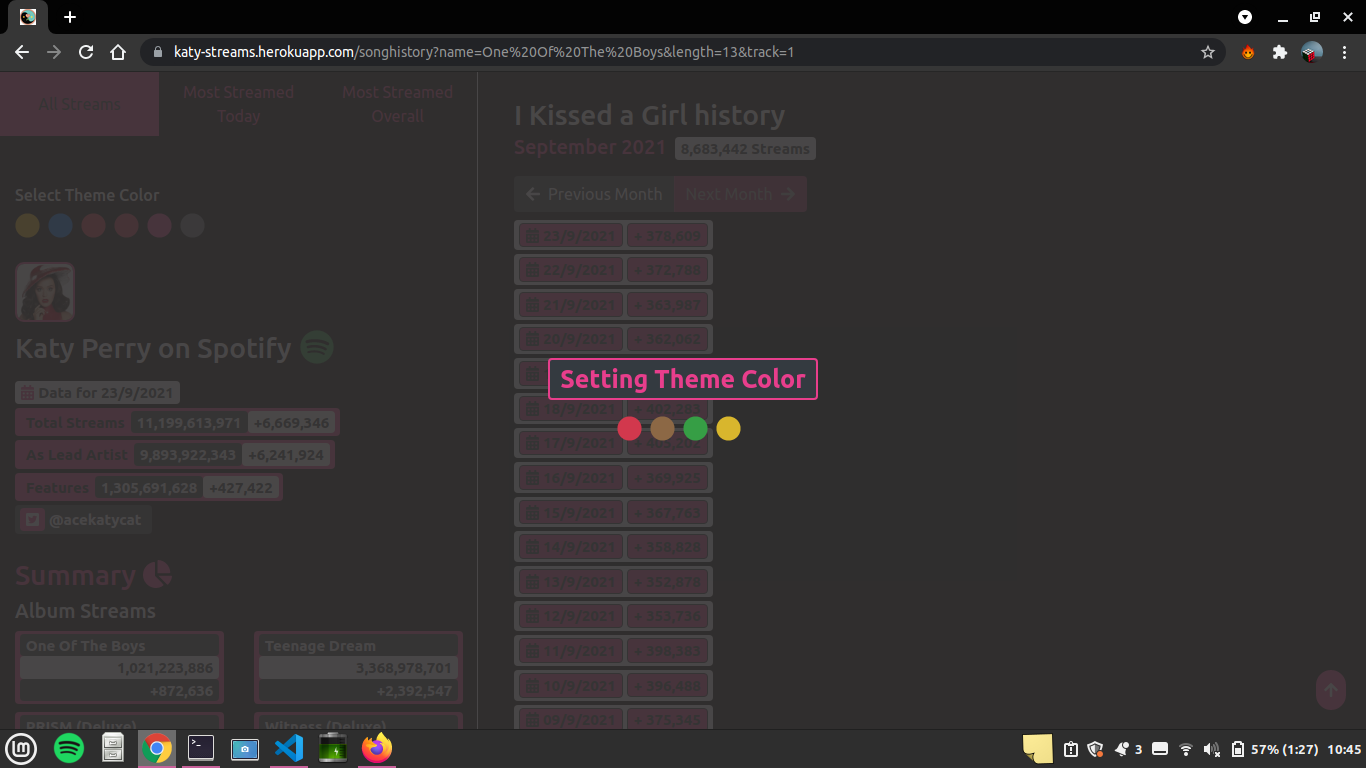Open the file manager from the taskbar
This screenshot has width=1366, height=768.
[x=113, y=748]
